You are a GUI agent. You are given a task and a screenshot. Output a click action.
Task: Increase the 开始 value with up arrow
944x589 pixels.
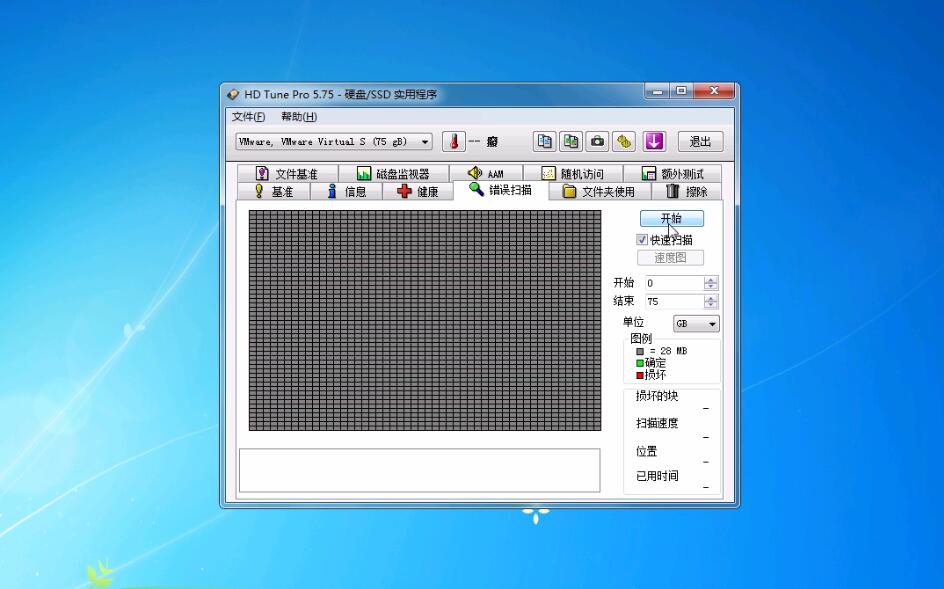(711, 279)
